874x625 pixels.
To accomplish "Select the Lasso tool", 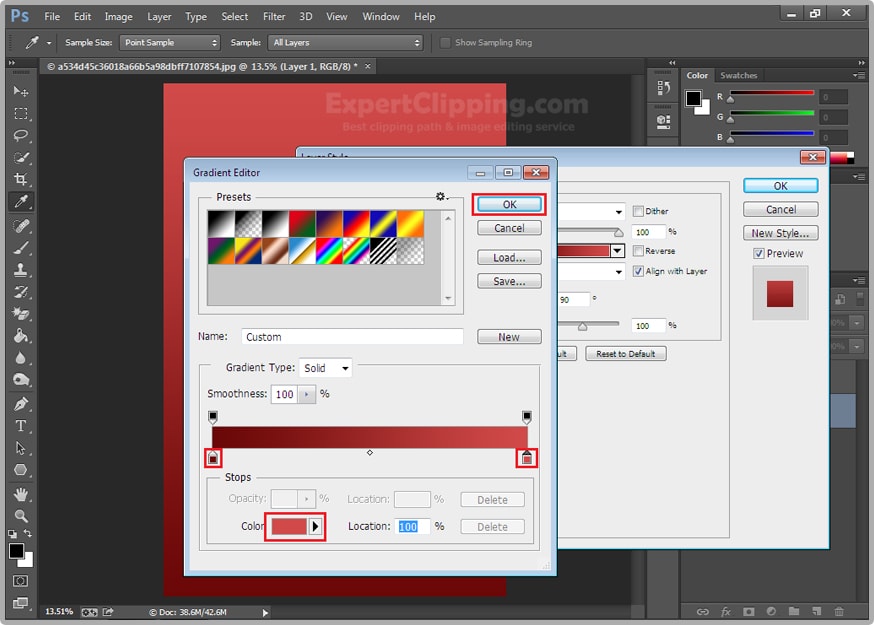I will [x=20, y=135].
